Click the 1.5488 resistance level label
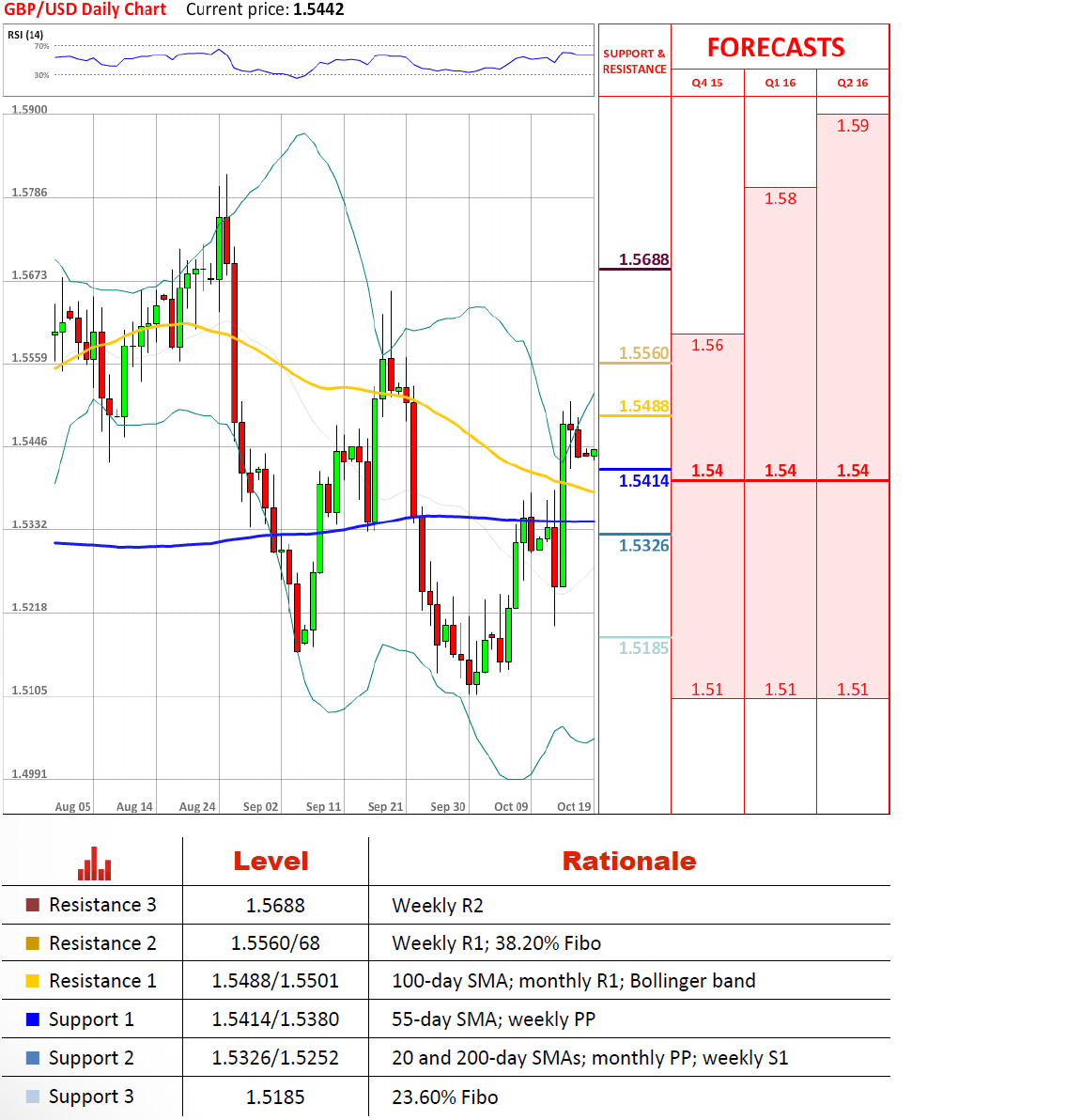This screenshot has height=1120, width=1082. pyautogui.click(x=643, y=406)
